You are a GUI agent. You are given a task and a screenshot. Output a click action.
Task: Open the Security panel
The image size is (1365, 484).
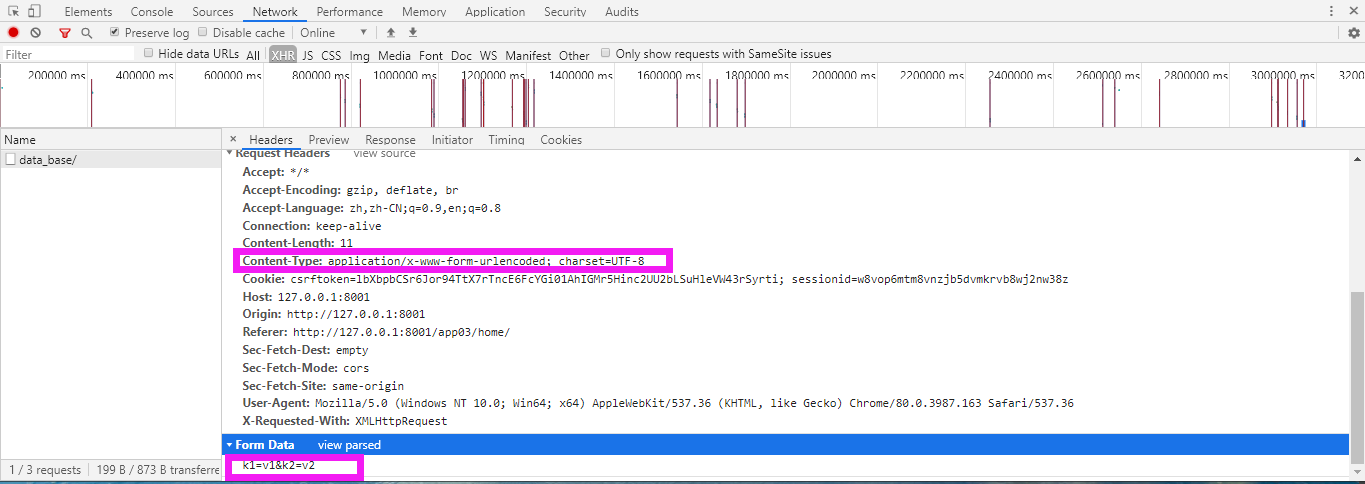click(x=565, y=12)
